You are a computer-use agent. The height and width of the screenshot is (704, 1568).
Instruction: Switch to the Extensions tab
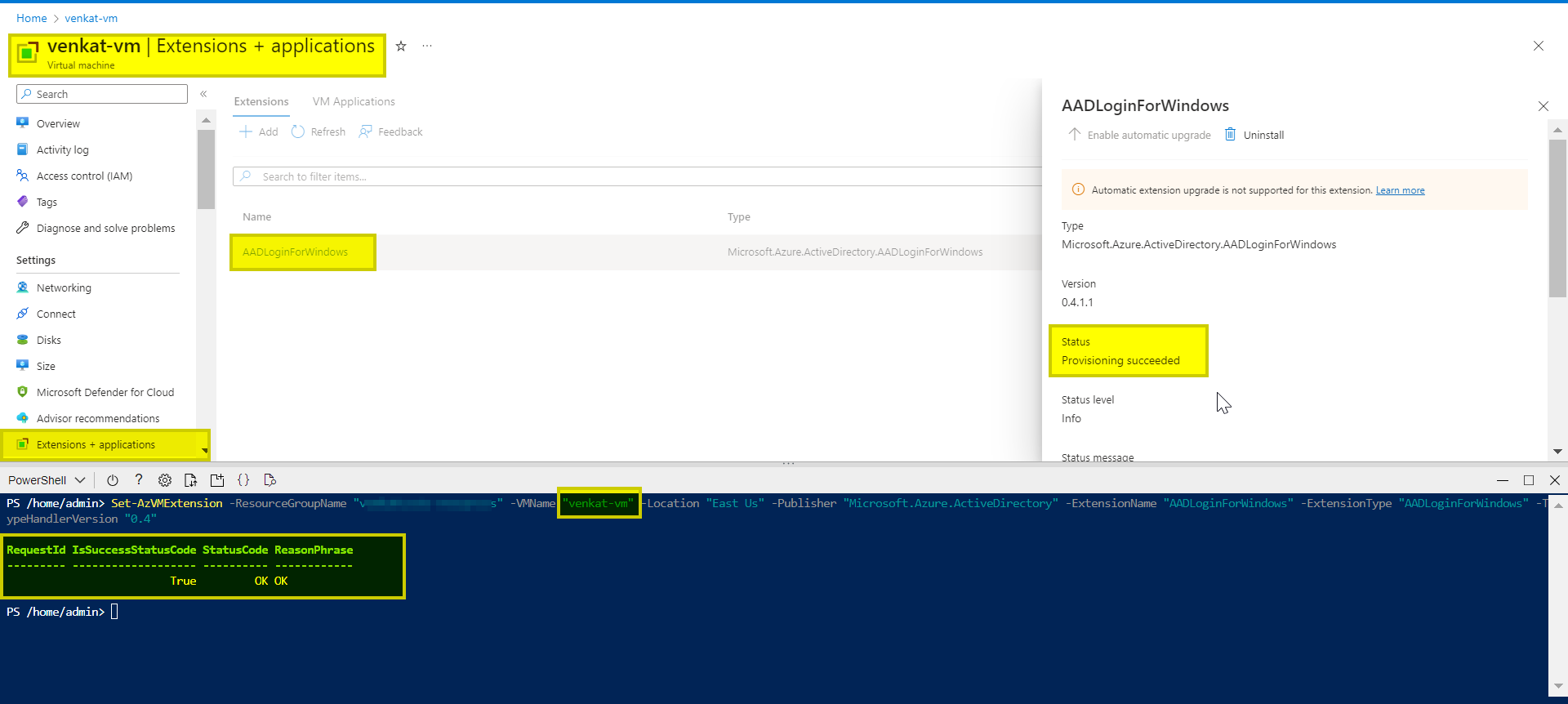pos(261,101)
